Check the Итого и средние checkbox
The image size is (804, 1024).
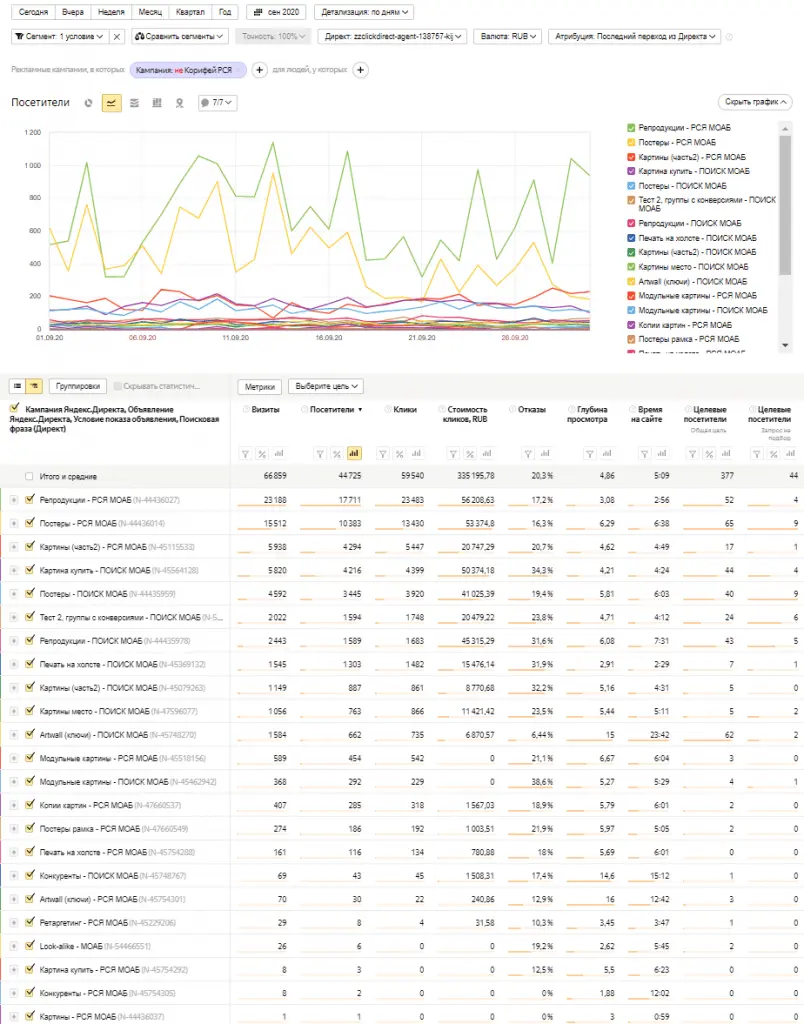(x=29, y=477)
